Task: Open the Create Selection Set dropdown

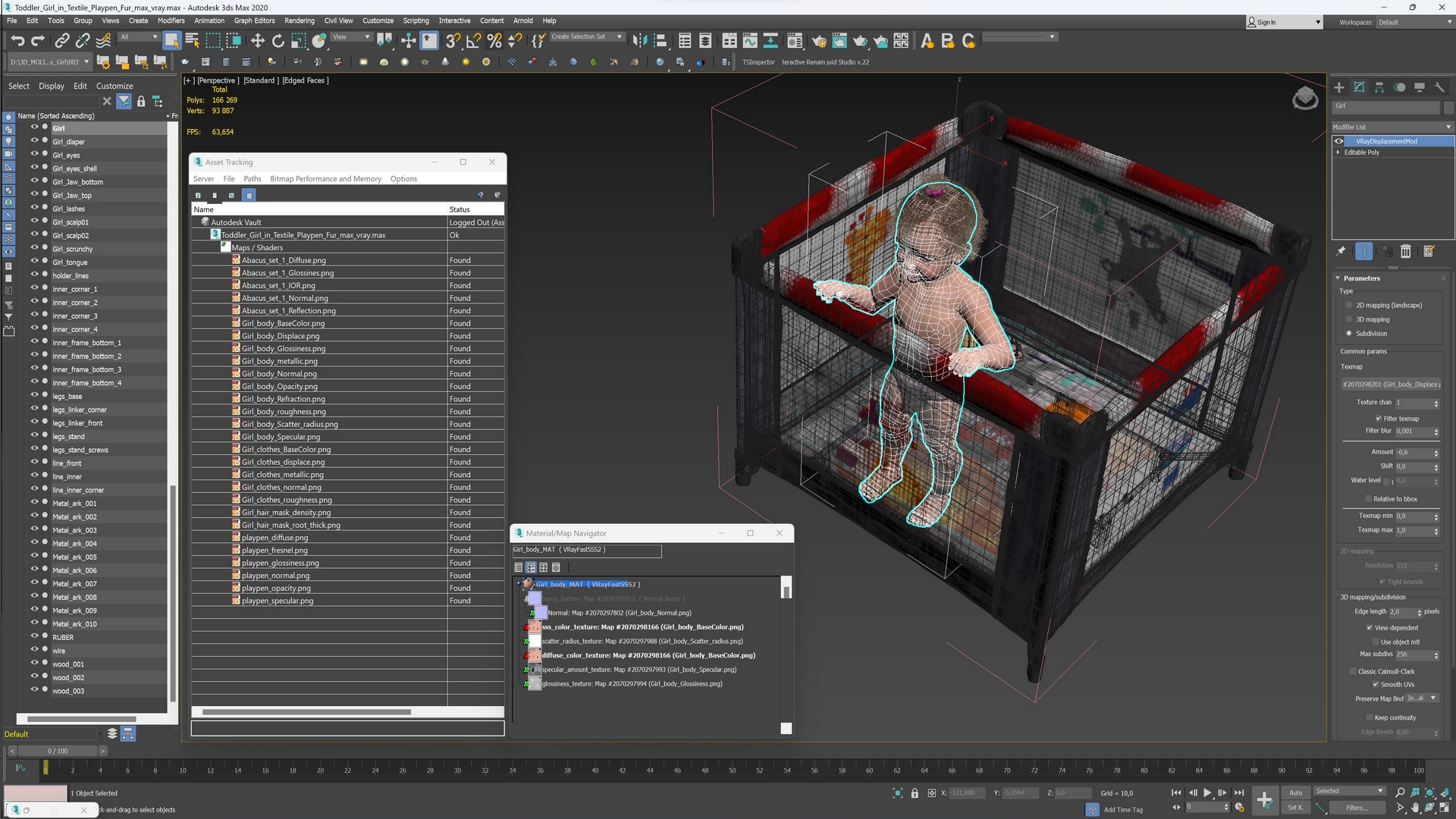Action: (x=586, y=36)
